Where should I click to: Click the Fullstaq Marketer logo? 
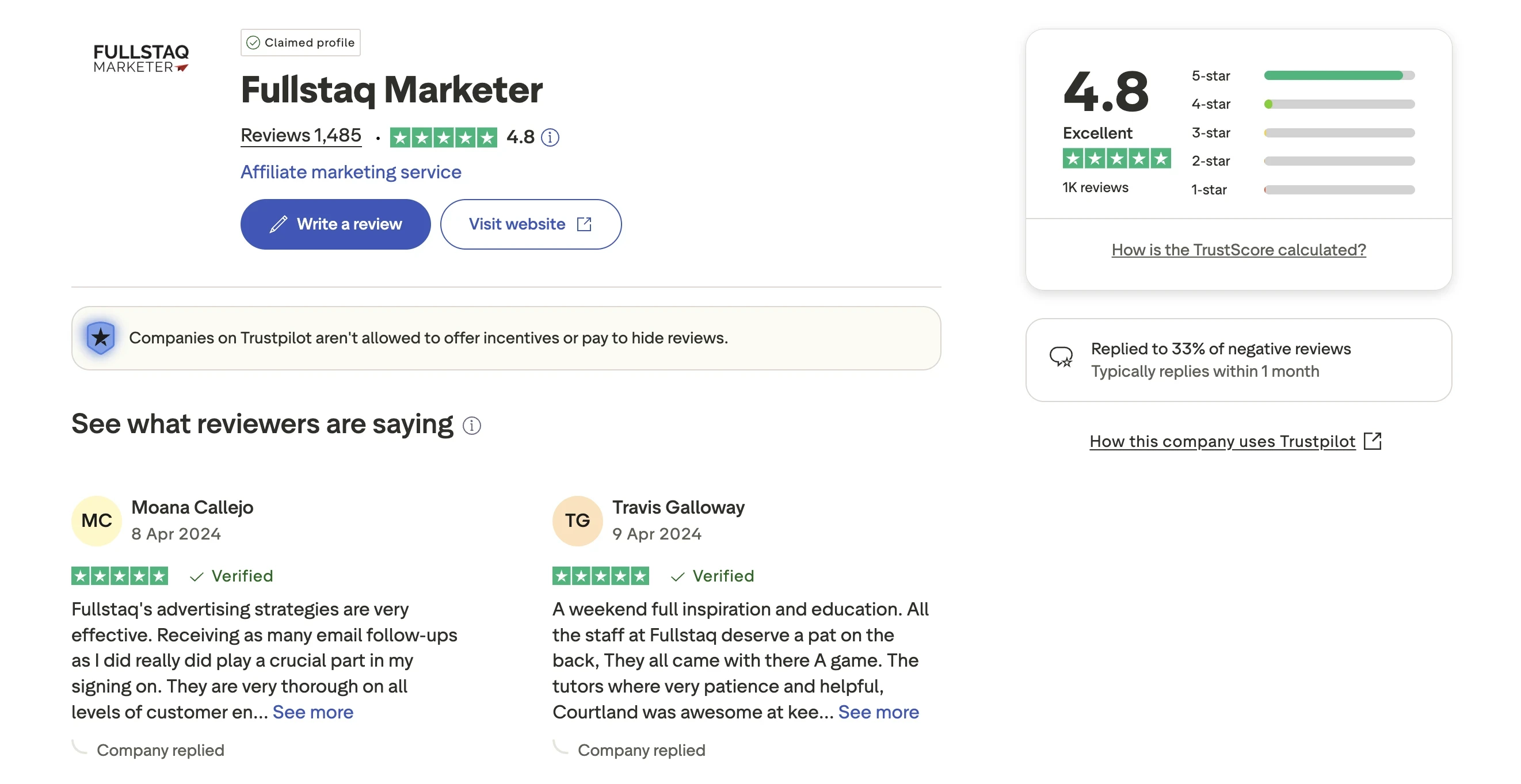pos(141,59)
